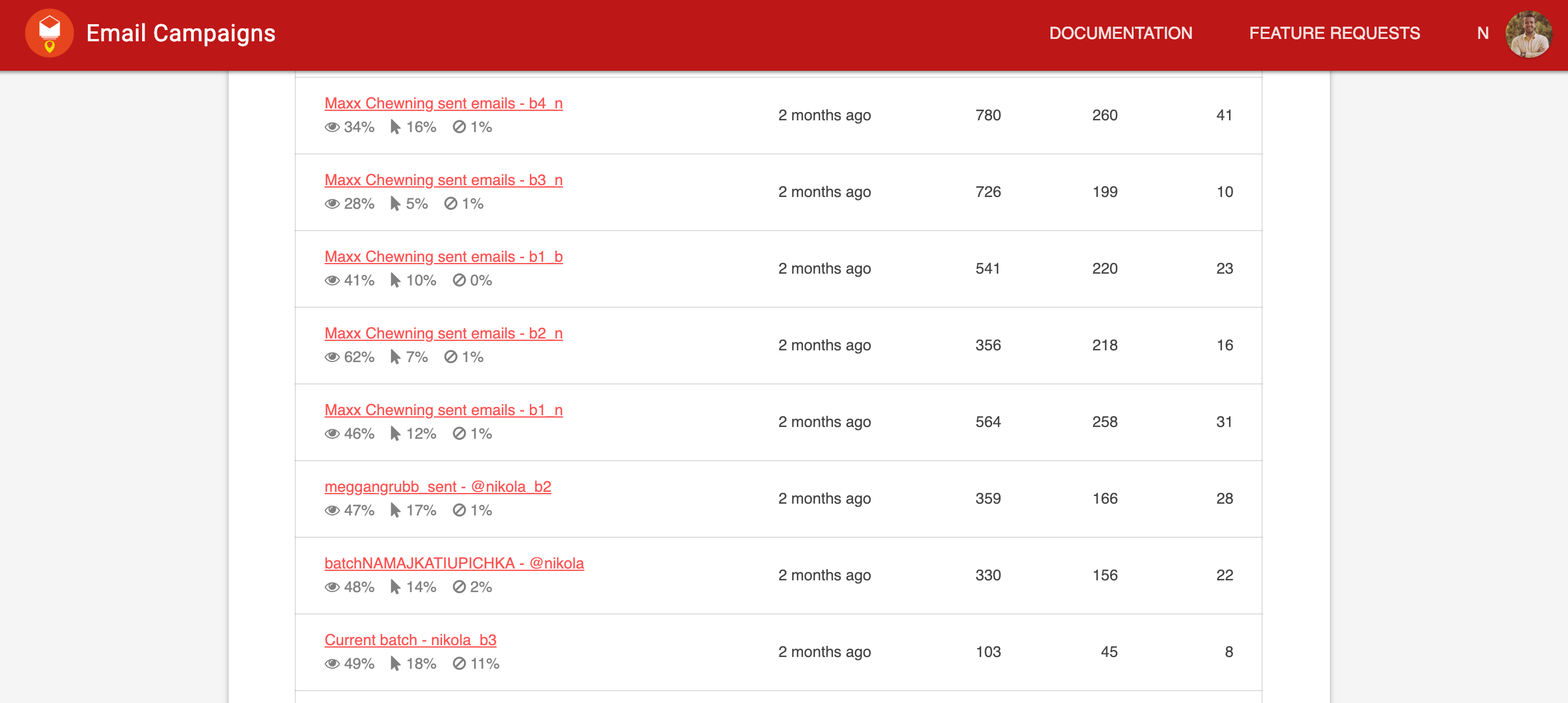Select the 726 sent count value
The width and height of the screenshot is (1568, 703).
[988, 192]
